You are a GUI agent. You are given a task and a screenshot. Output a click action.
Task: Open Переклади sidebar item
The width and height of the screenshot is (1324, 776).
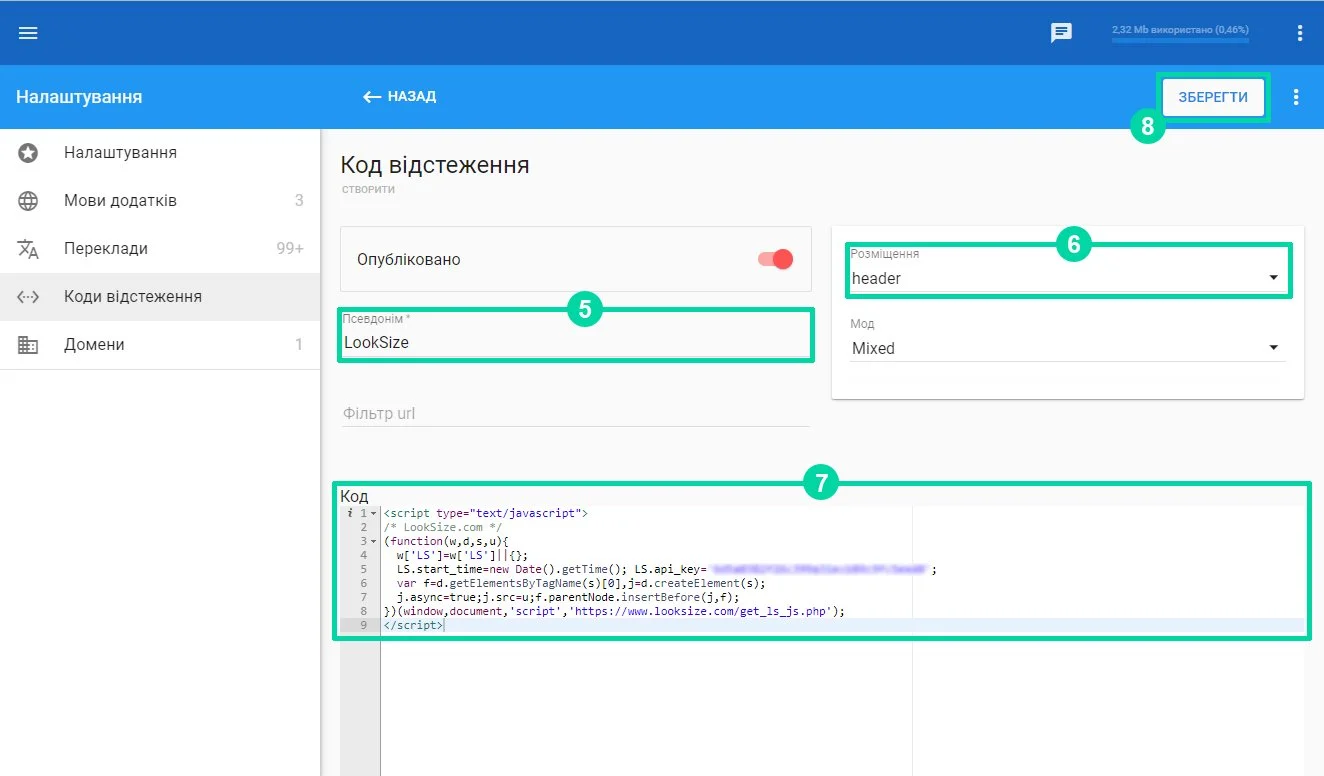click(160, 249)
